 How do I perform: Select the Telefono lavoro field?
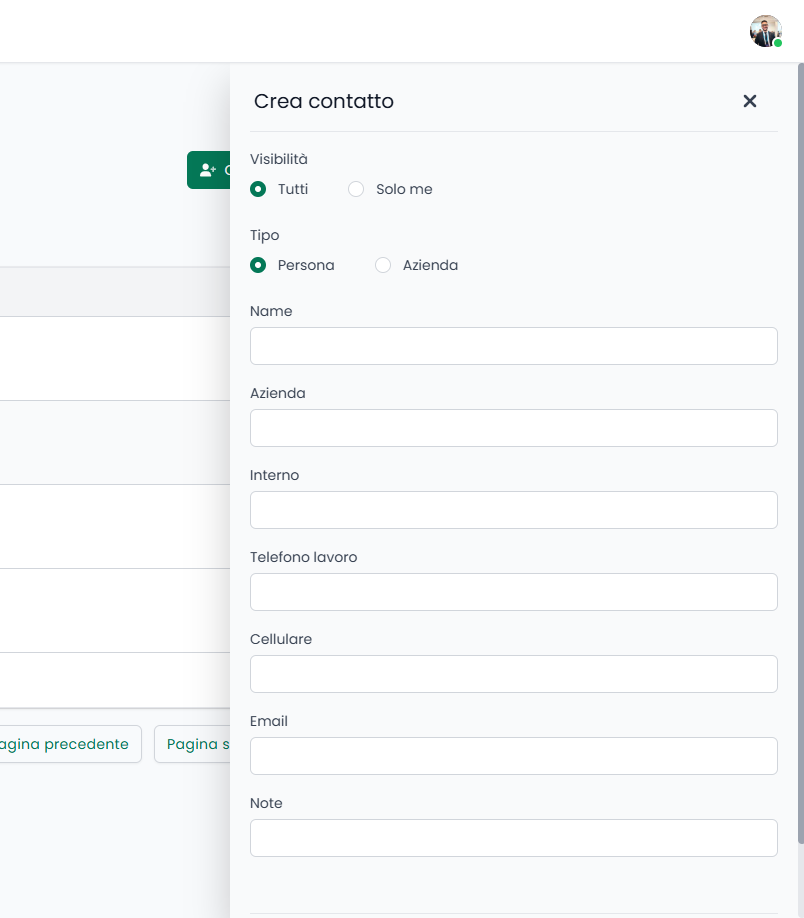[513, 592]
